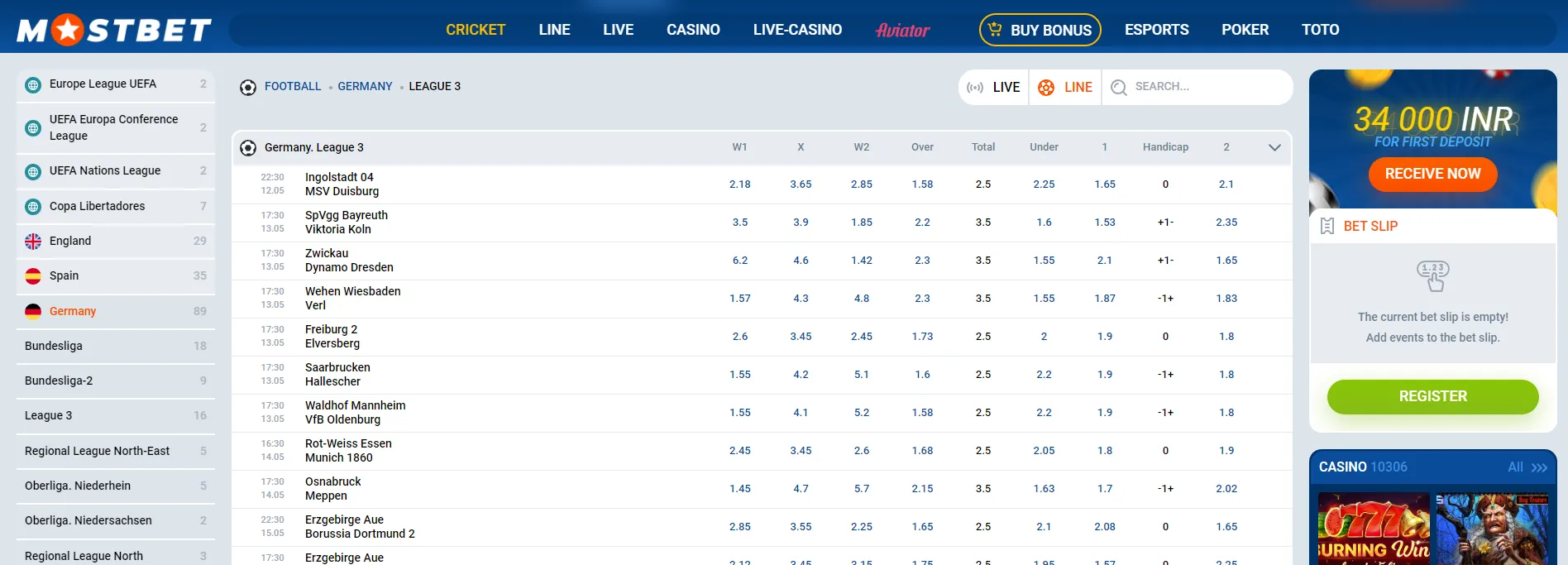1568x565 pixels.
Task: Click the England flag icon
Action: click(33, 242)
